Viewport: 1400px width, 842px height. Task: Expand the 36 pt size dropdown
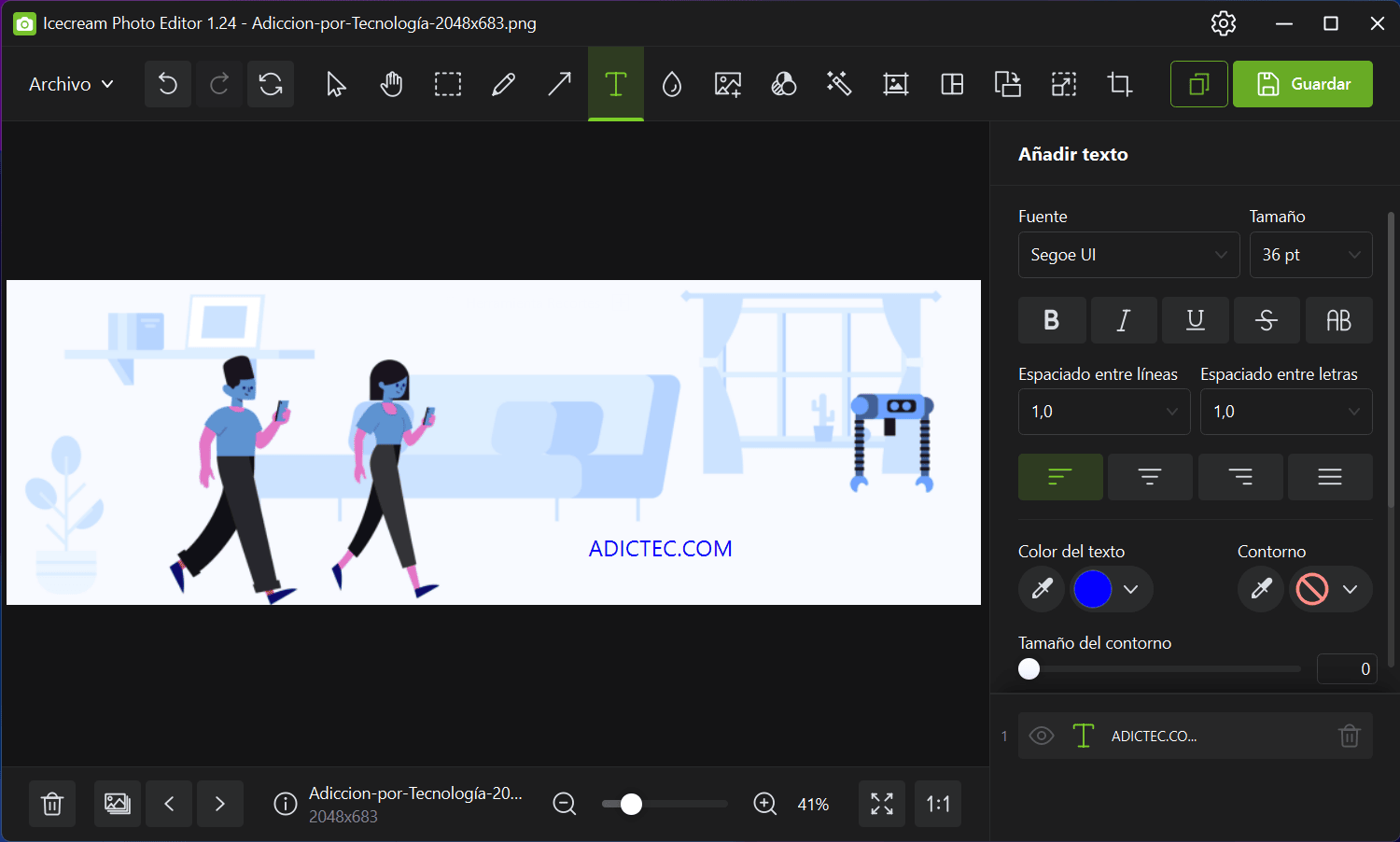point(1310,255)
